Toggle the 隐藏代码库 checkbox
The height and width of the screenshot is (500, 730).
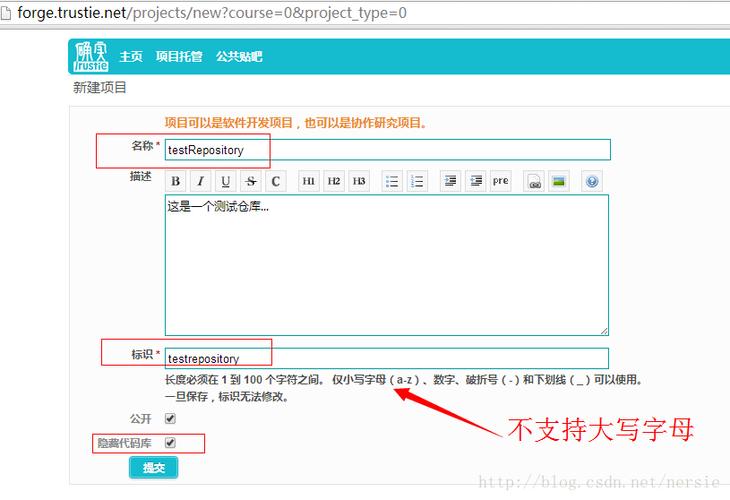click(x=170, y=443)
